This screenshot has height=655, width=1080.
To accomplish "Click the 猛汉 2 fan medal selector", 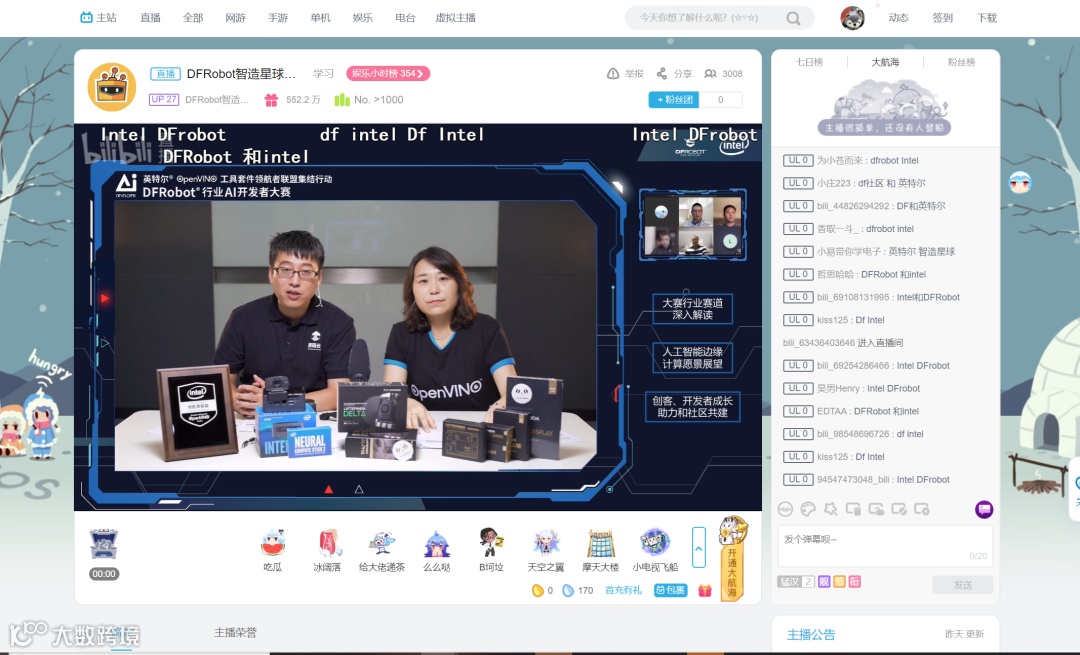I will (x=796, y=582).
